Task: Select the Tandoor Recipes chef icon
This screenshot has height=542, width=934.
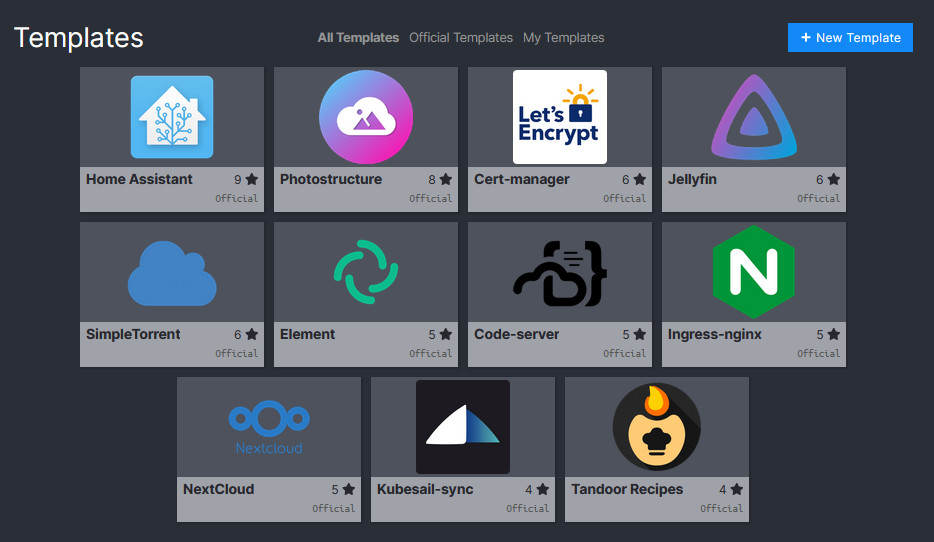Action: [656, 427]
